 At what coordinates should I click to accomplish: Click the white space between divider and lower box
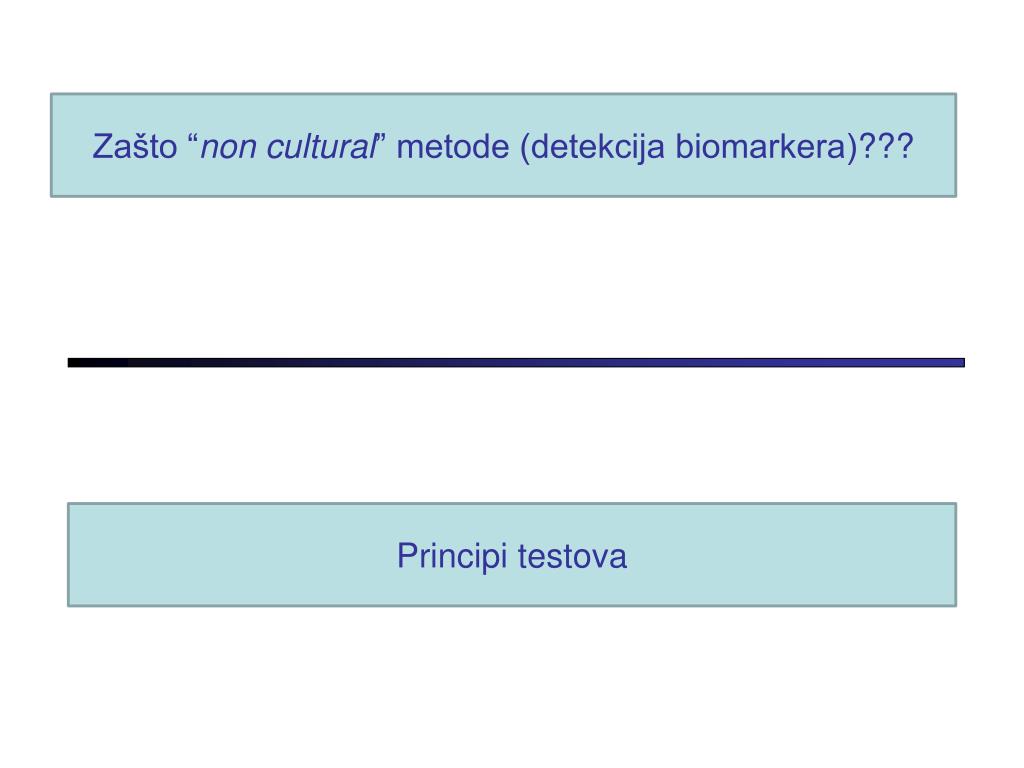point(512,434)
